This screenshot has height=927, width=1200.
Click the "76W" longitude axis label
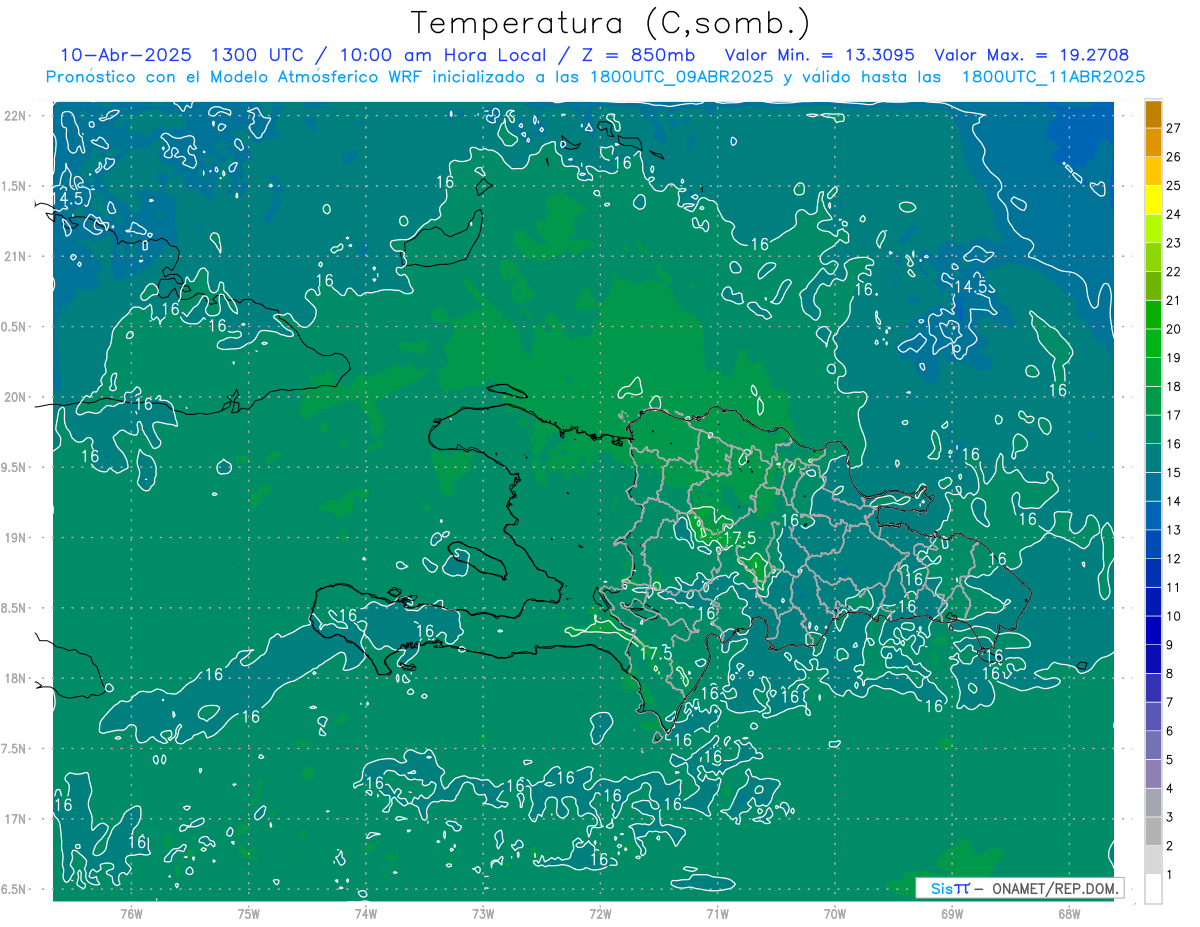coord(131,913)
